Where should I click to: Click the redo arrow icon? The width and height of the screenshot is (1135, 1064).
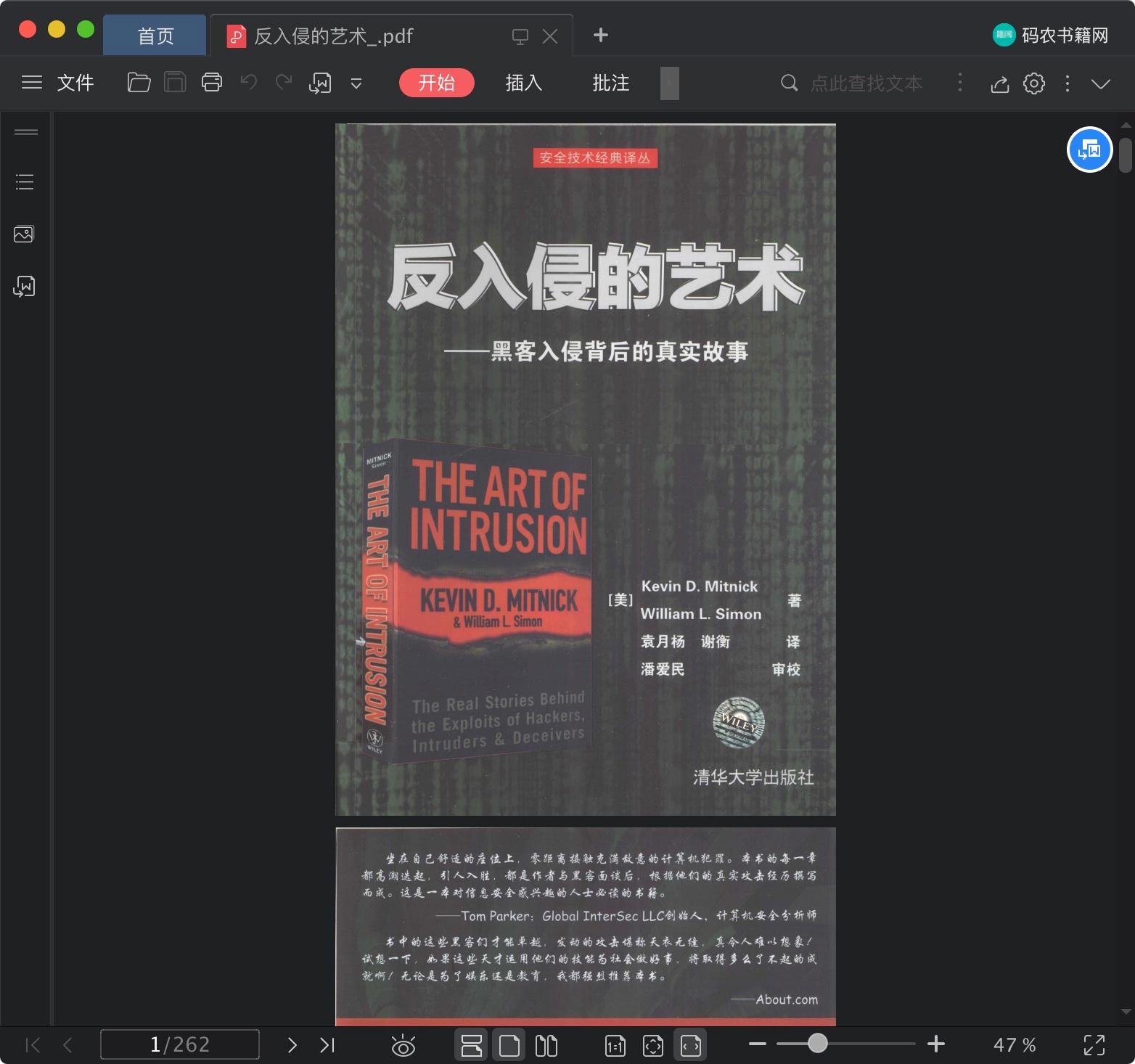coord(284,83)
